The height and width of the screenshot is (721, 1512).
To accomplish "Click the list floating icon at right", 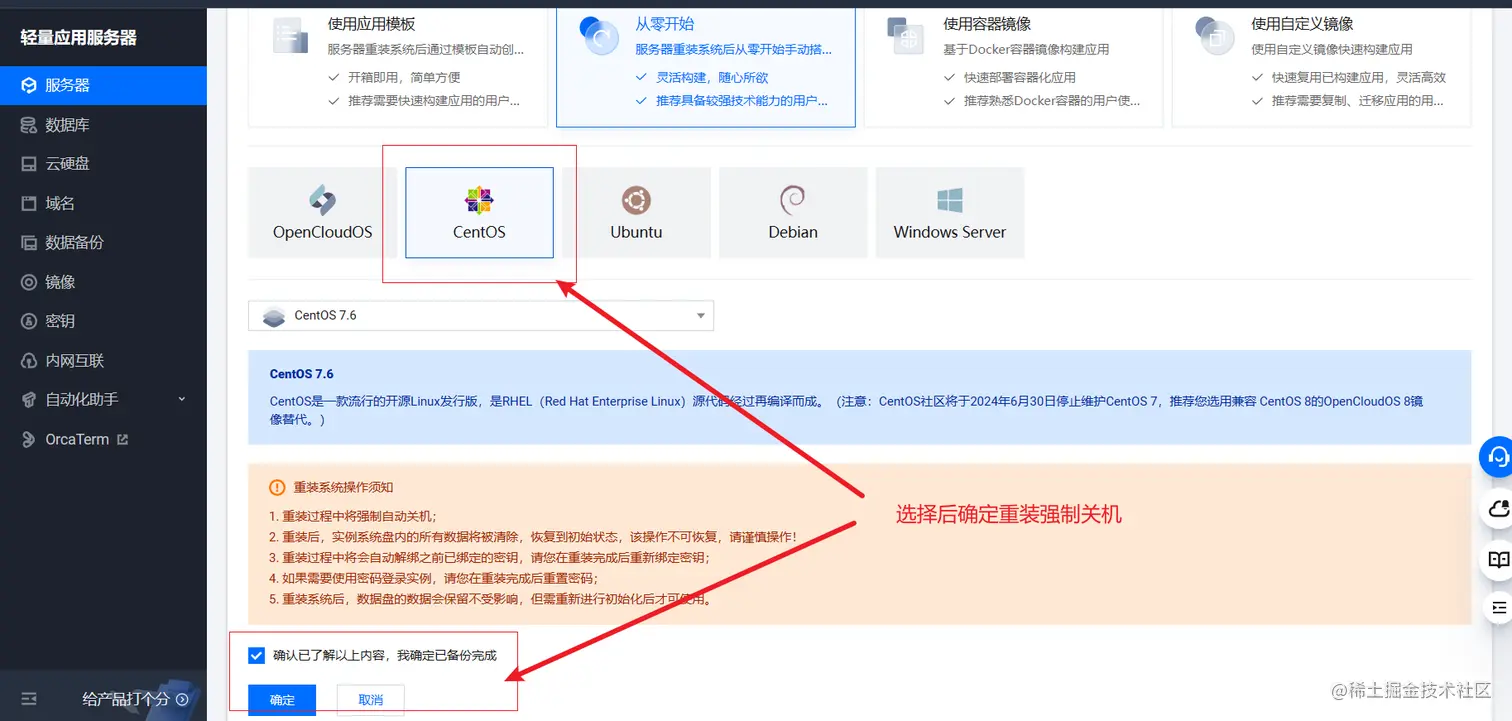I will coord(1498,607).
